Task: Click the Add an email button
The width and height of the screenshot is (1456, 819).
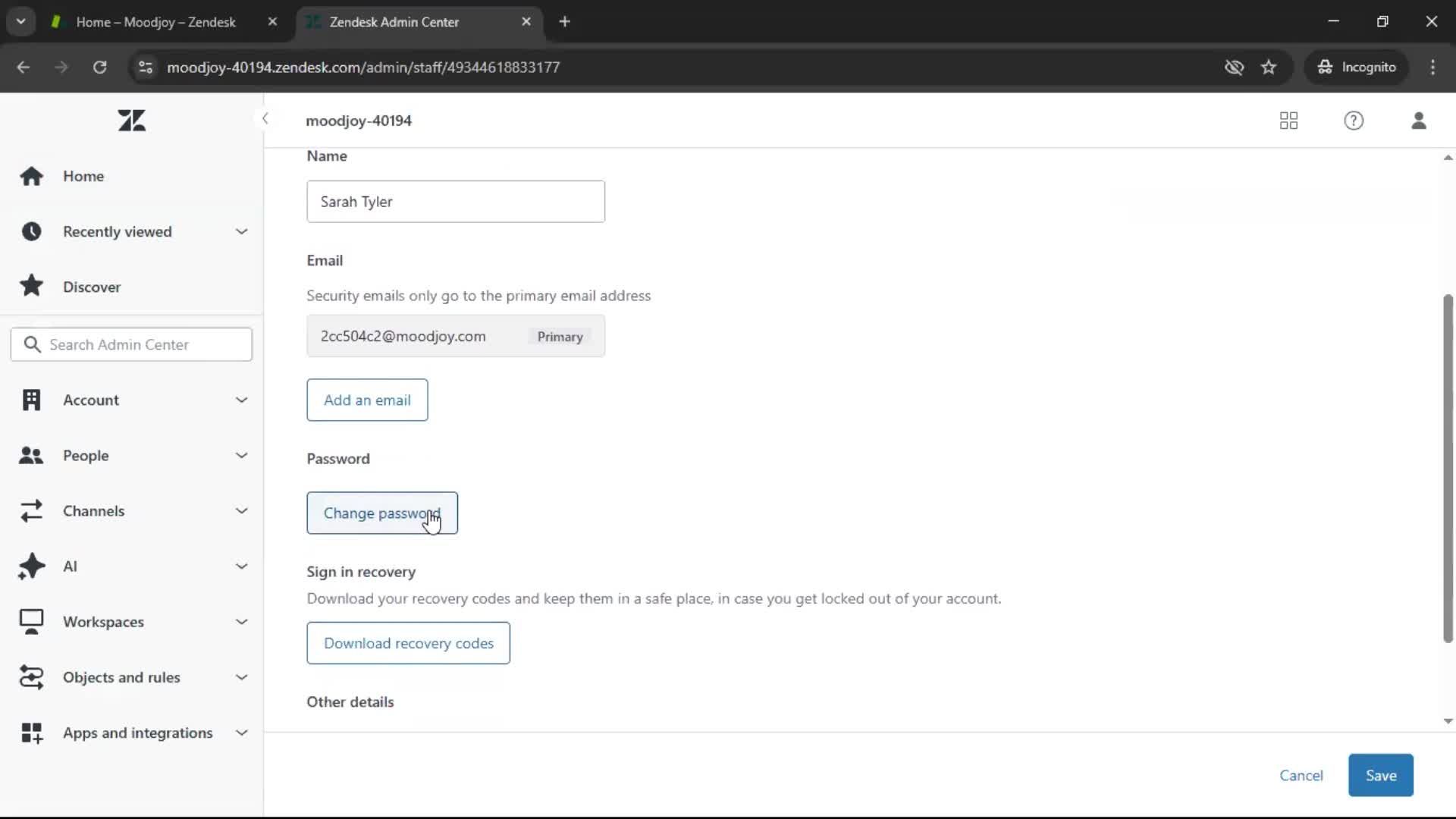Action: pyautogui.click(x=367, y=400)
